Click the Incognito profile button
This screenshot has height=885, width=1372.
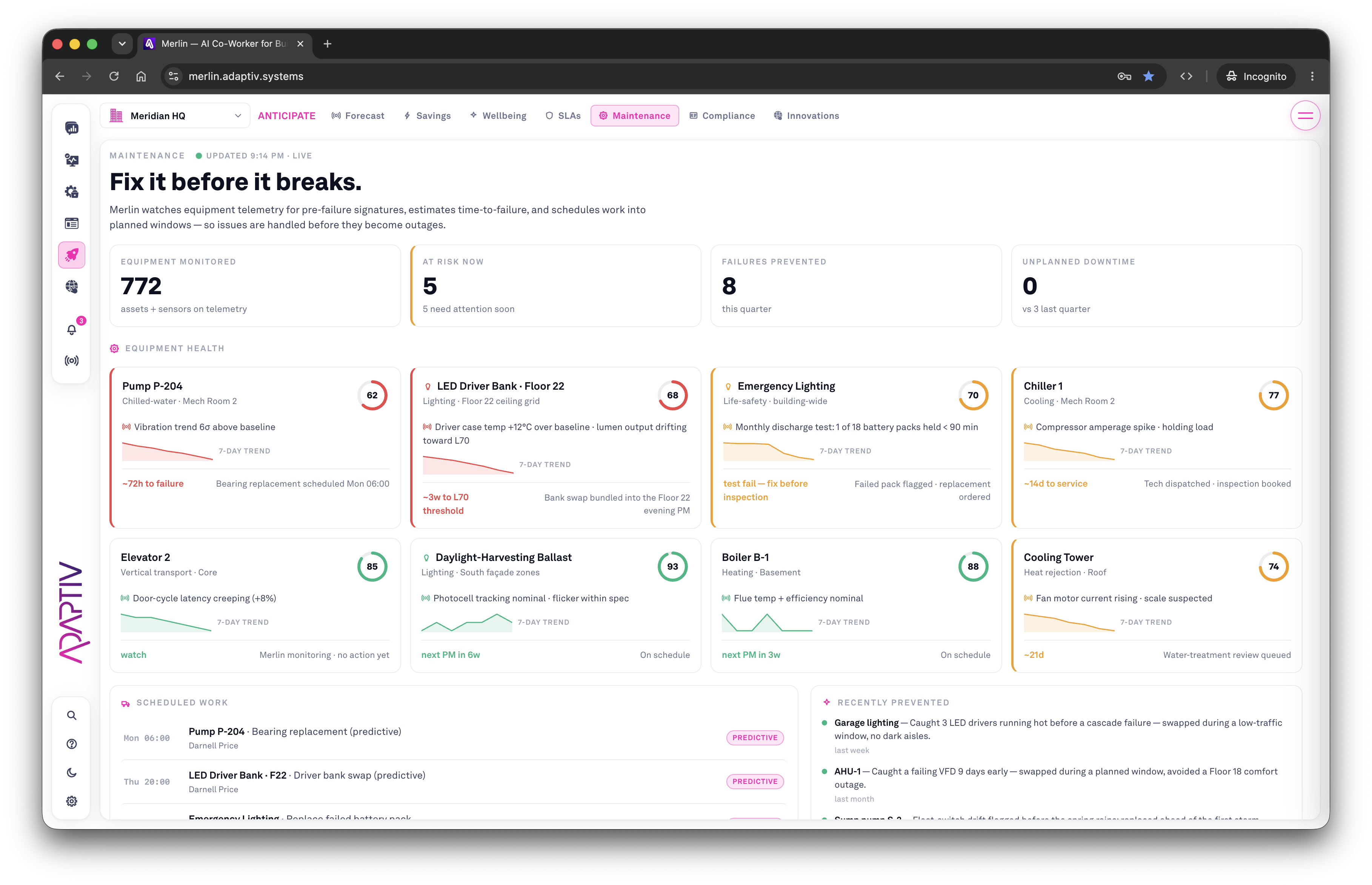pyautogui.click(x=1257, y=76)
